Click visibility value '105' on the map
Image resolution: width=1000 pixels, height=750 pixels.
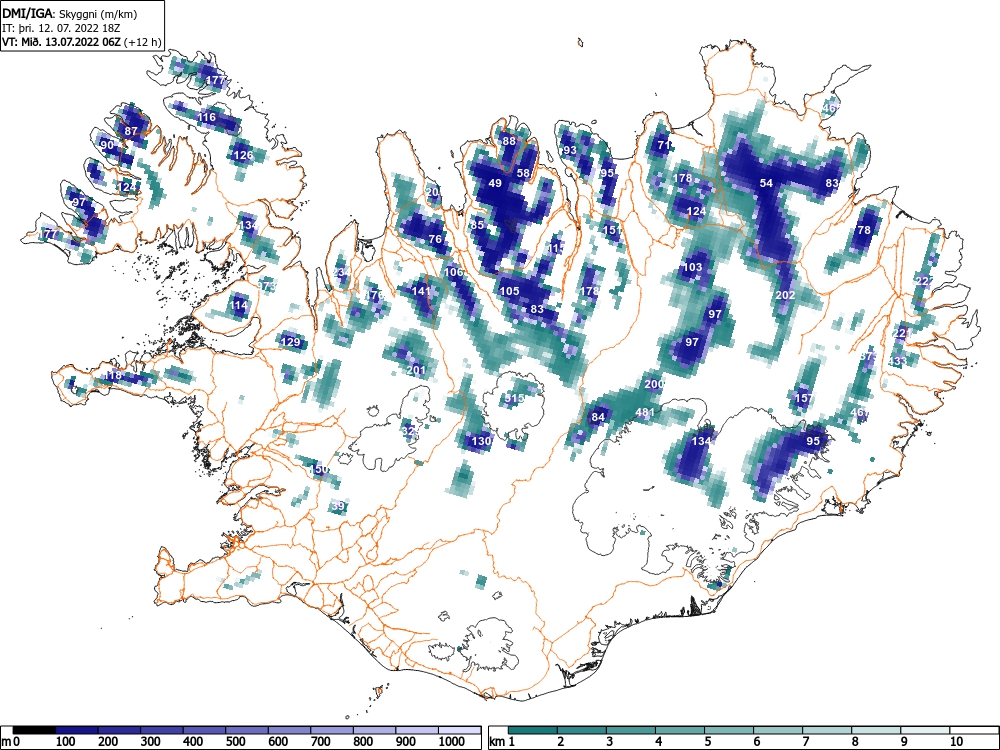[509, 291]
